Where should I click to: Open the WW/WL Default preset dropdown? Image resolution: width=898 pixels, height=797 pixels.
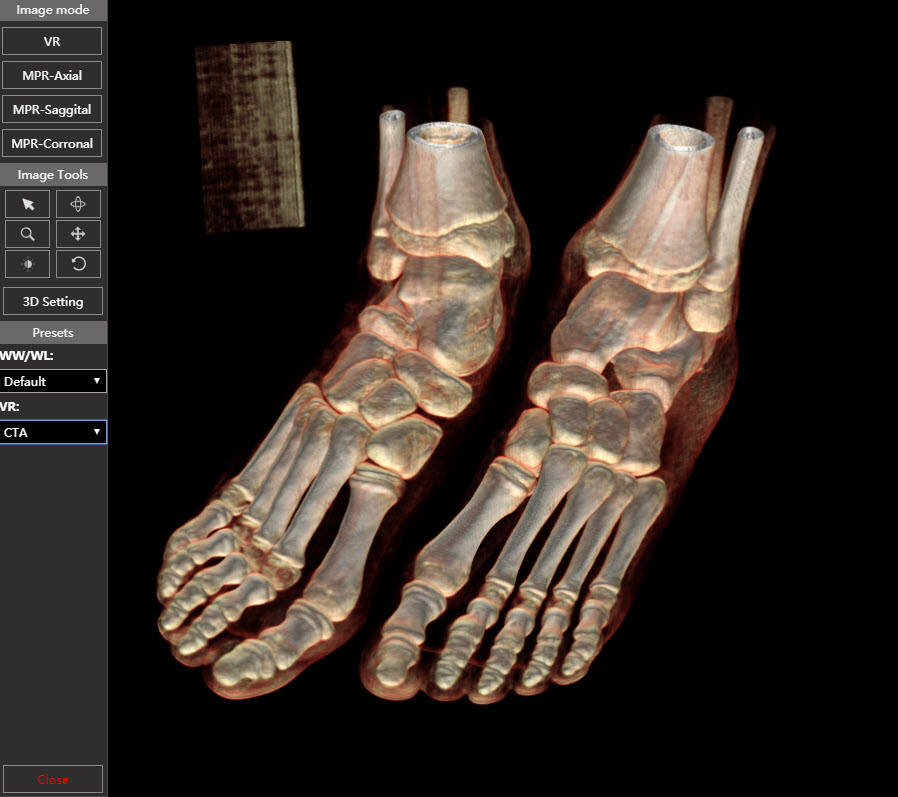point(53,381)
